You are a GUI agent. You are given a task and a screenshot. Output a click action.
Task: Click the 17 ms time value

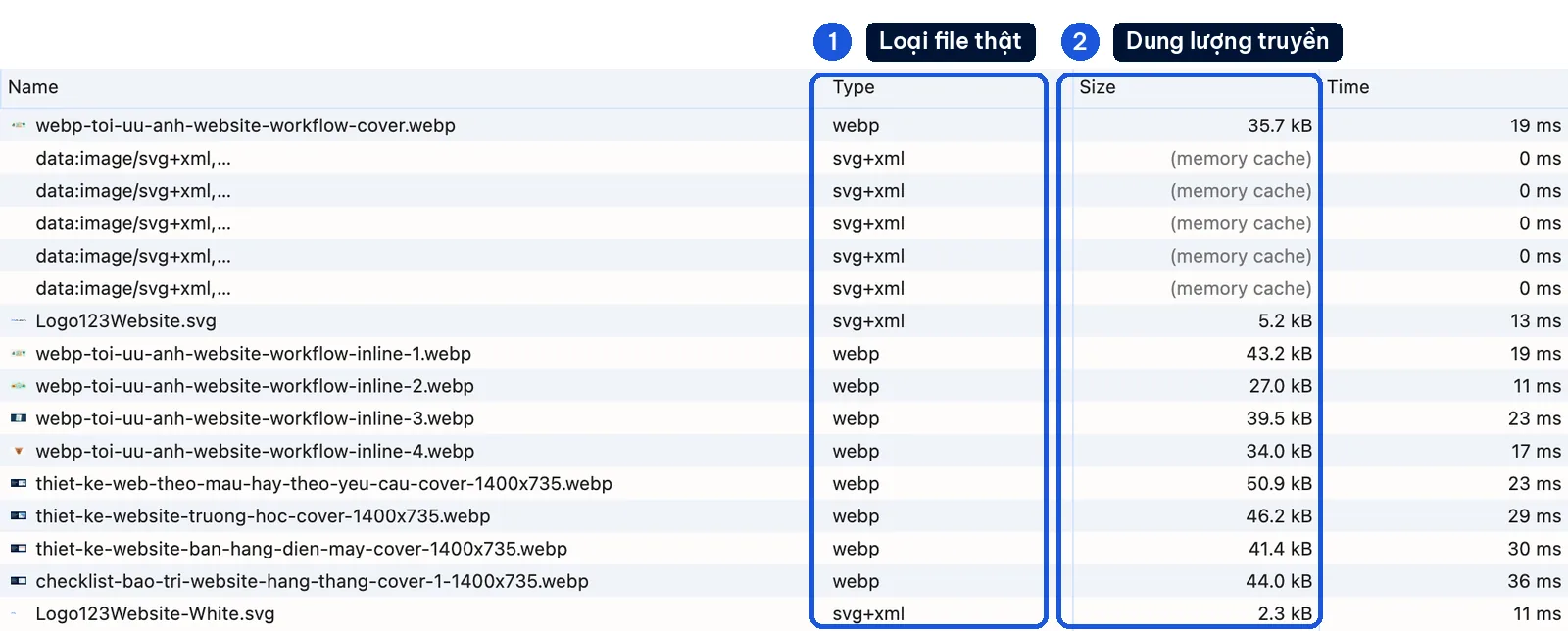[1536, 451]
